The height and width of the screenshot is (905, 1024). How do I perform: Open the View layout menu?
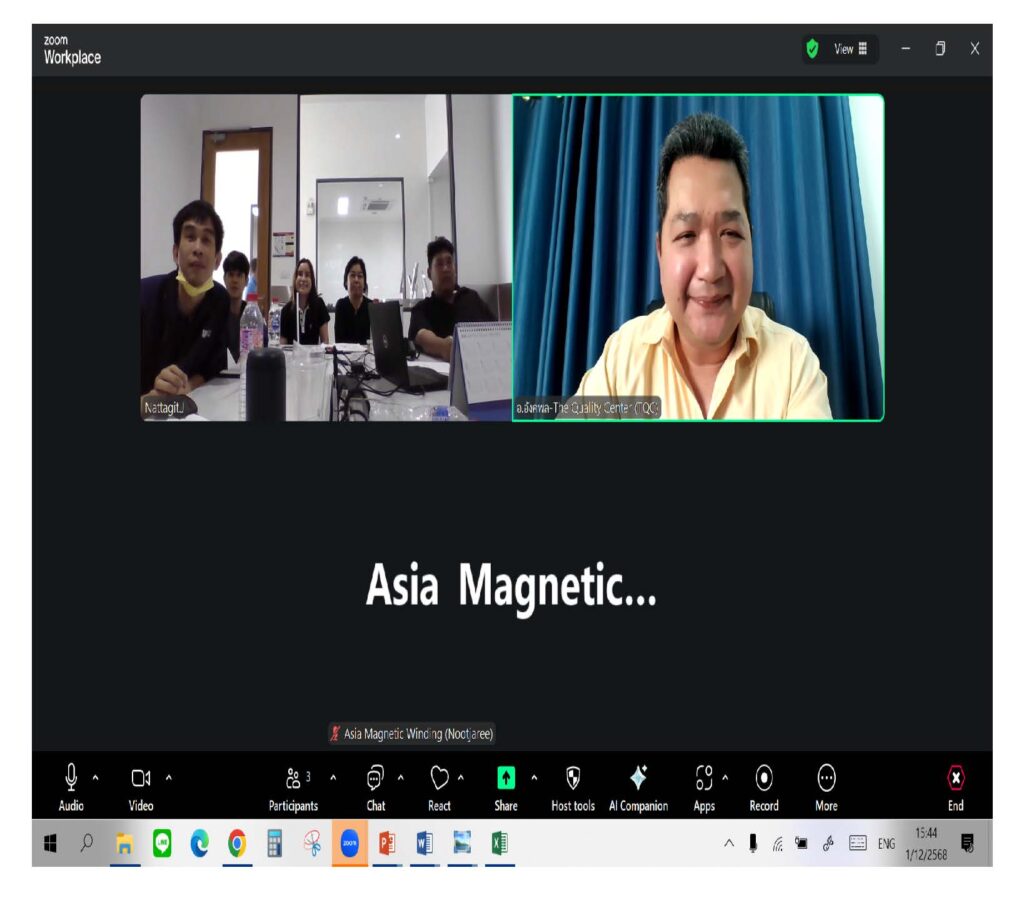tap(851, 49)
